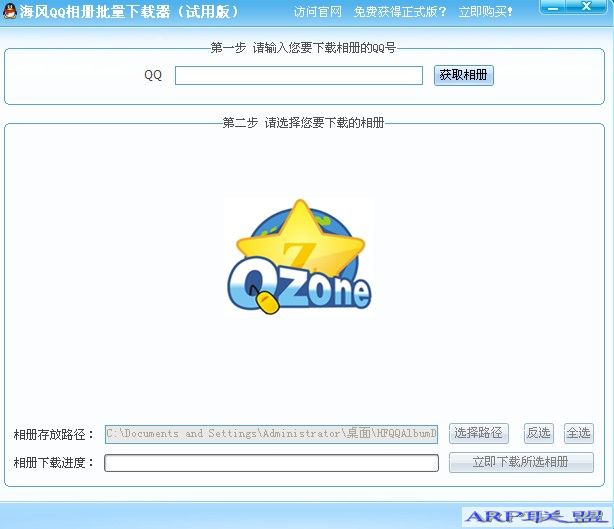Select all albums with 全选 button

[x=579, y=433]
